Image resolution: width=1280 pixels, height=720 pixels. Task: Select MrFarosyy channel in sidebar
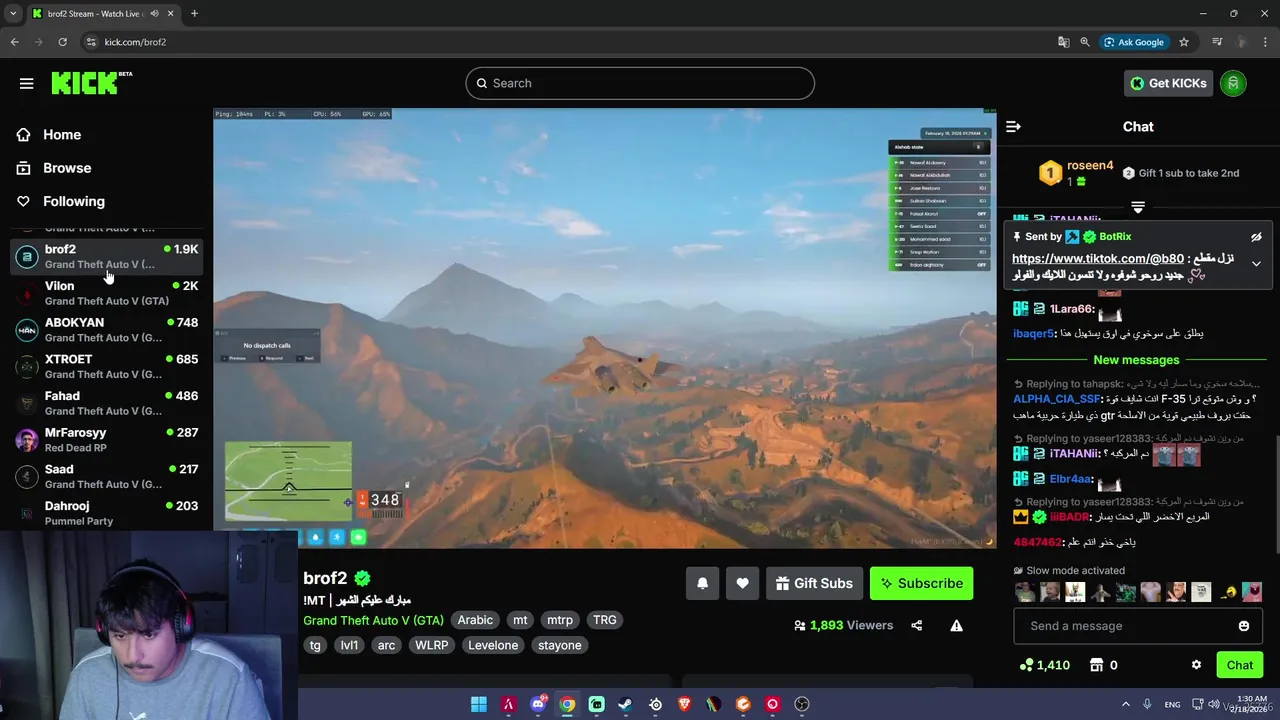tap(107, 440)
